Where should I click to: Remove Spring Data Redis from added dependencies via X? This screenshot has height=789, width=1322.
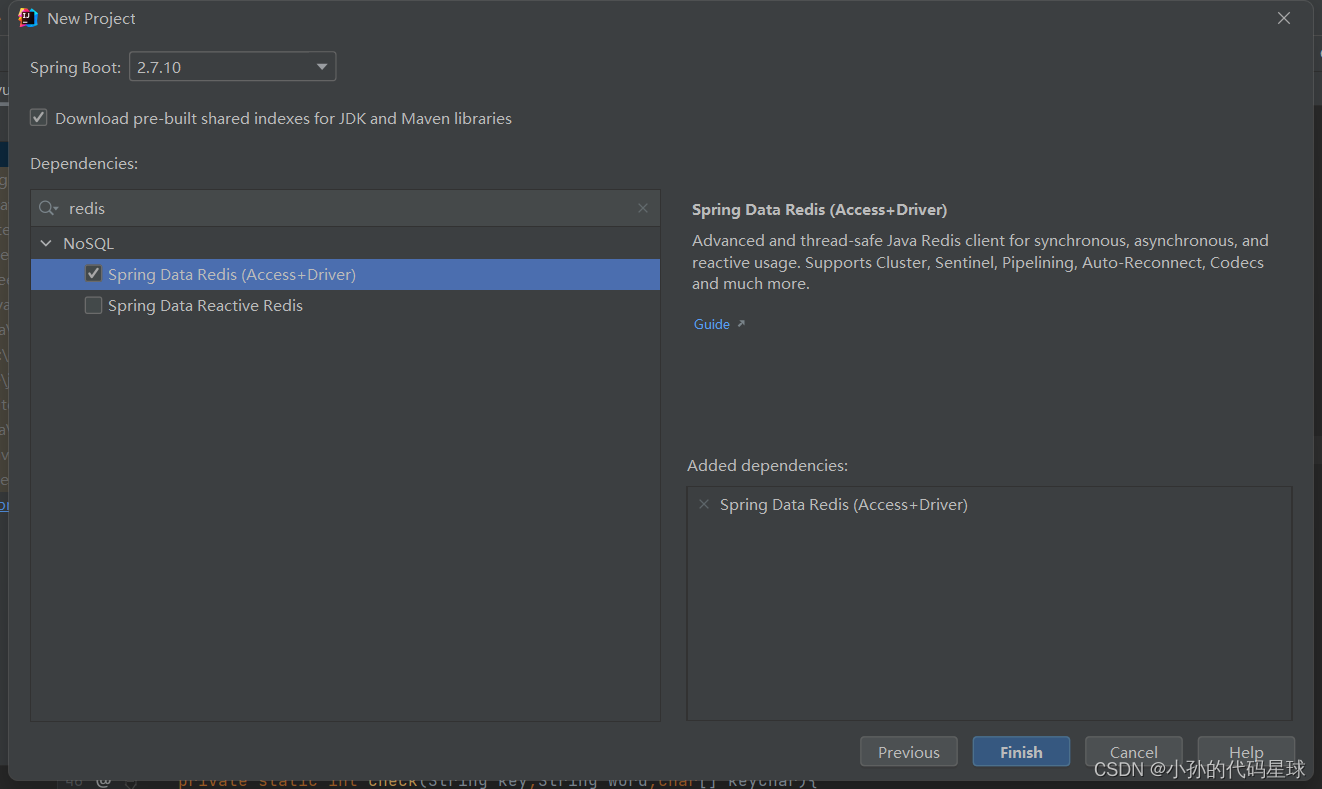704,504
